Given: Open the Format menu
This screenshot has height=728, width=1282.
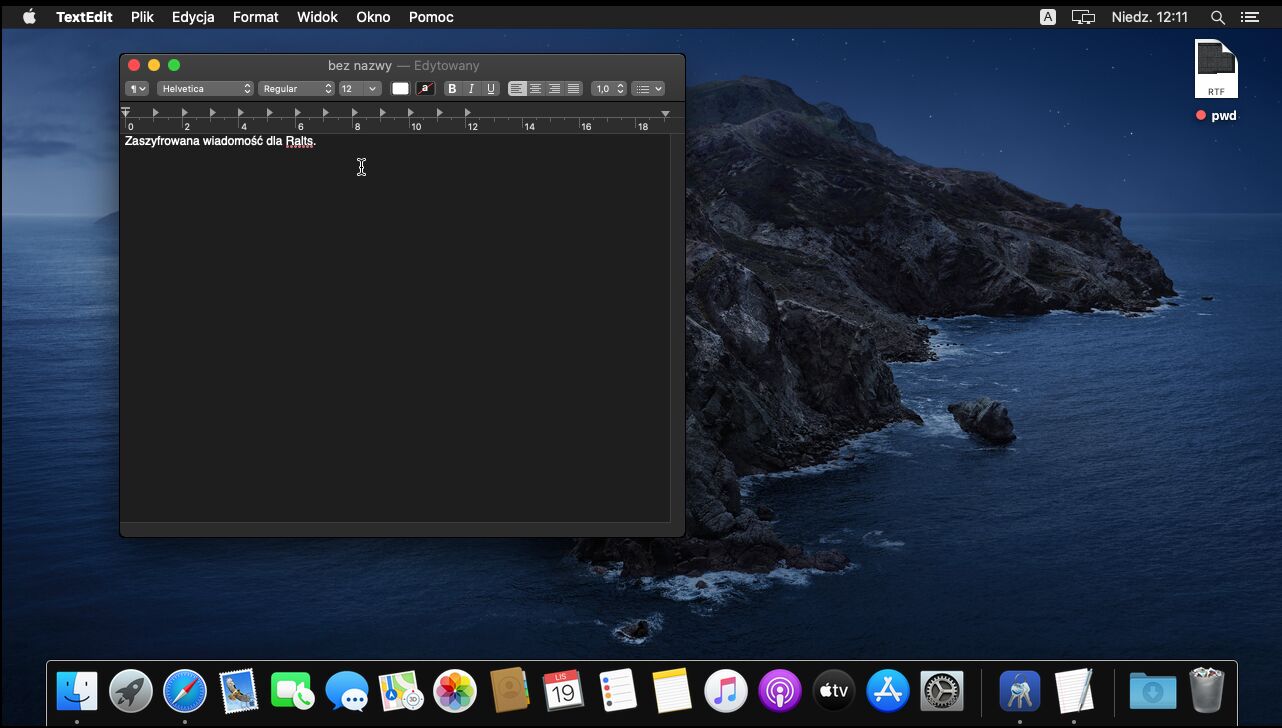Looking at the screenshot, I should tap(255, 17).
